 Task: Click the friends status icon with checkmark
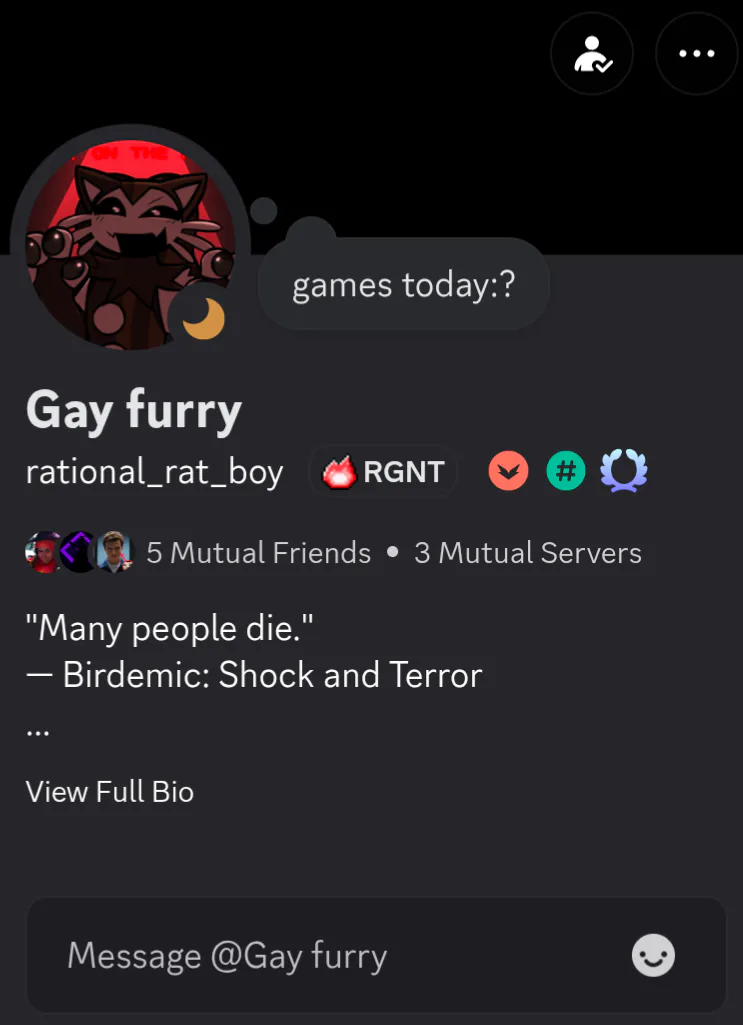[591, 54]
